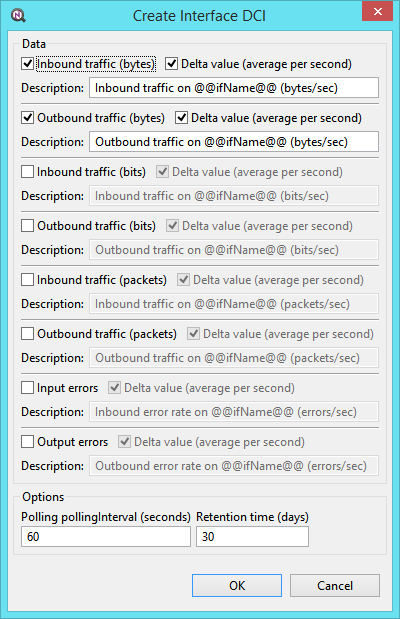Enable Input errors checkbox
Screen dimensions: 400x619
[x=27, y=388]
